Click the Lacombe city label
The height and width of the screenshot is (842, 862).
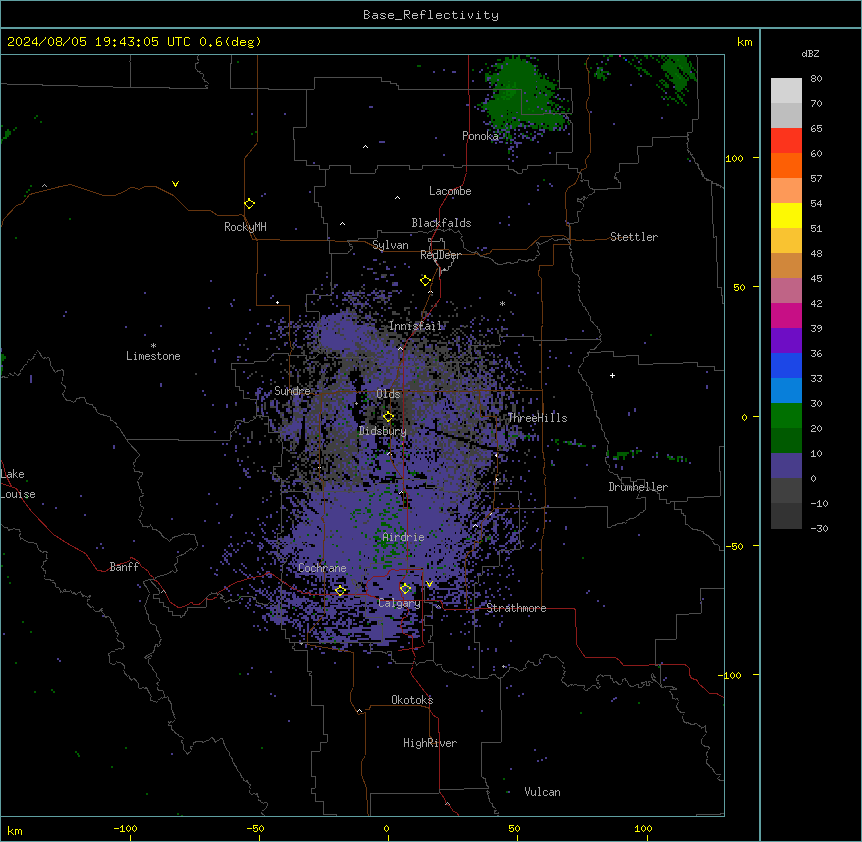[450, 191]
